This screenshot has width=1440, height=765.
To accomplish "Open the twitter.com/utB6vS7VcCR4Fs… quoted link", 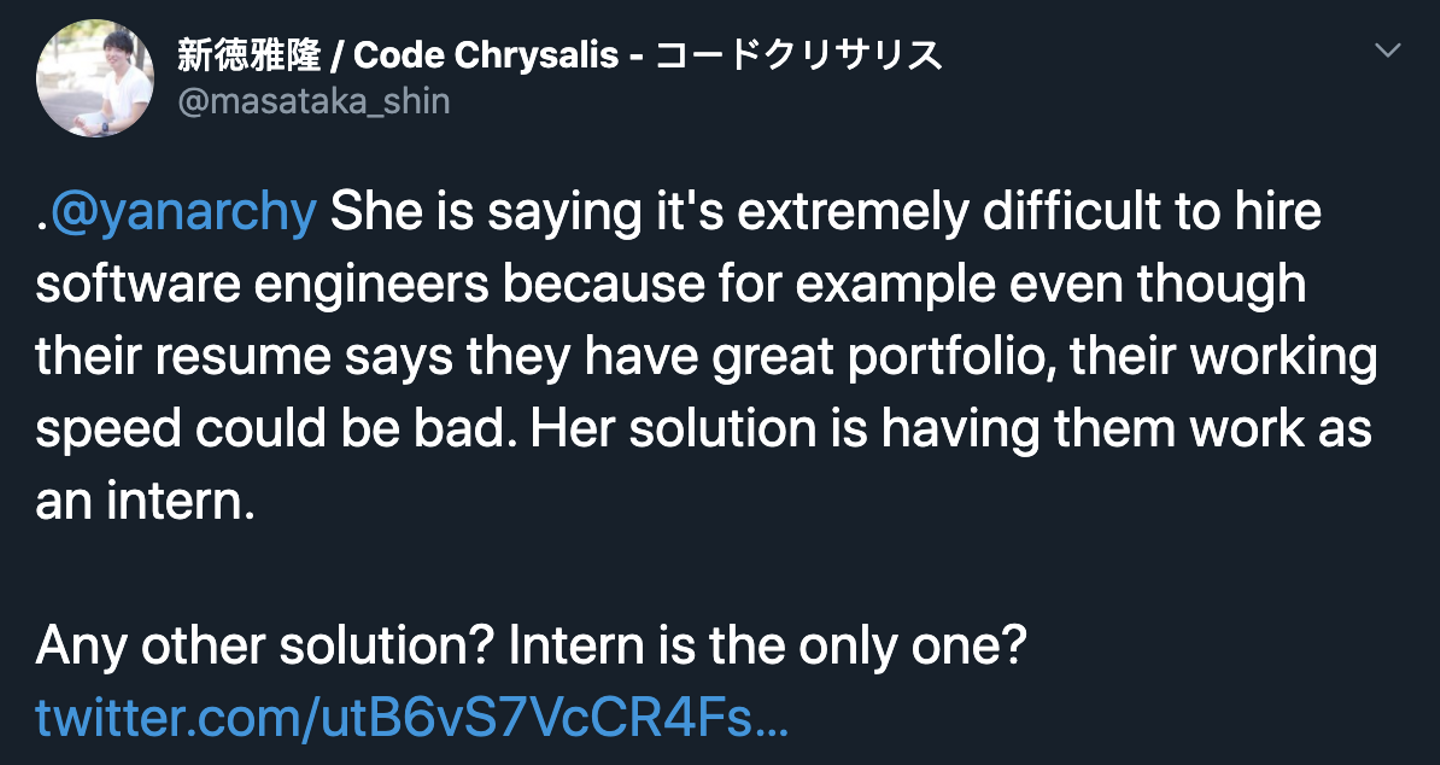I will pyautogui.click(x=412, y=718).
